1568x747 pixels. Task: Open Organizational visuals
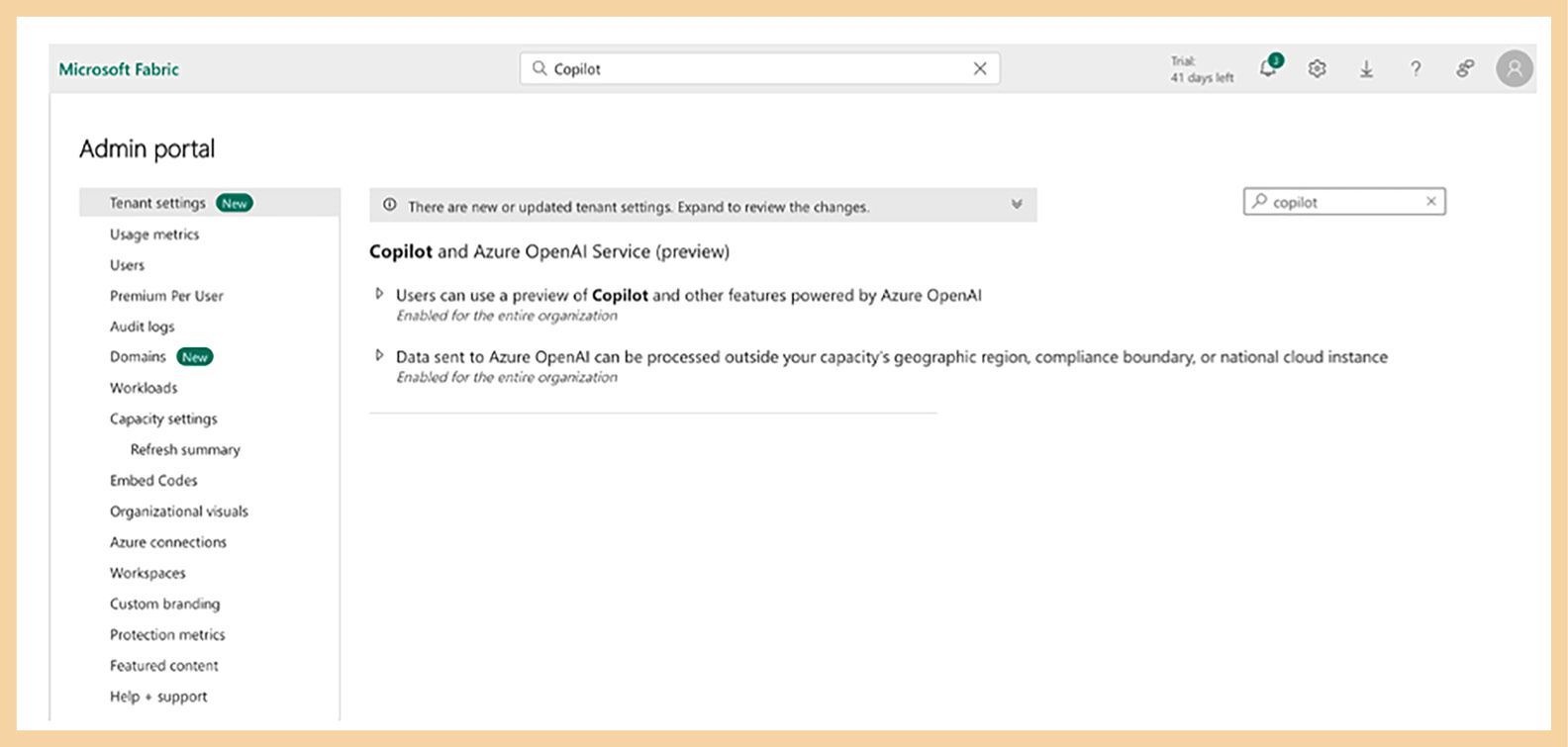click(x=179, y=512)
